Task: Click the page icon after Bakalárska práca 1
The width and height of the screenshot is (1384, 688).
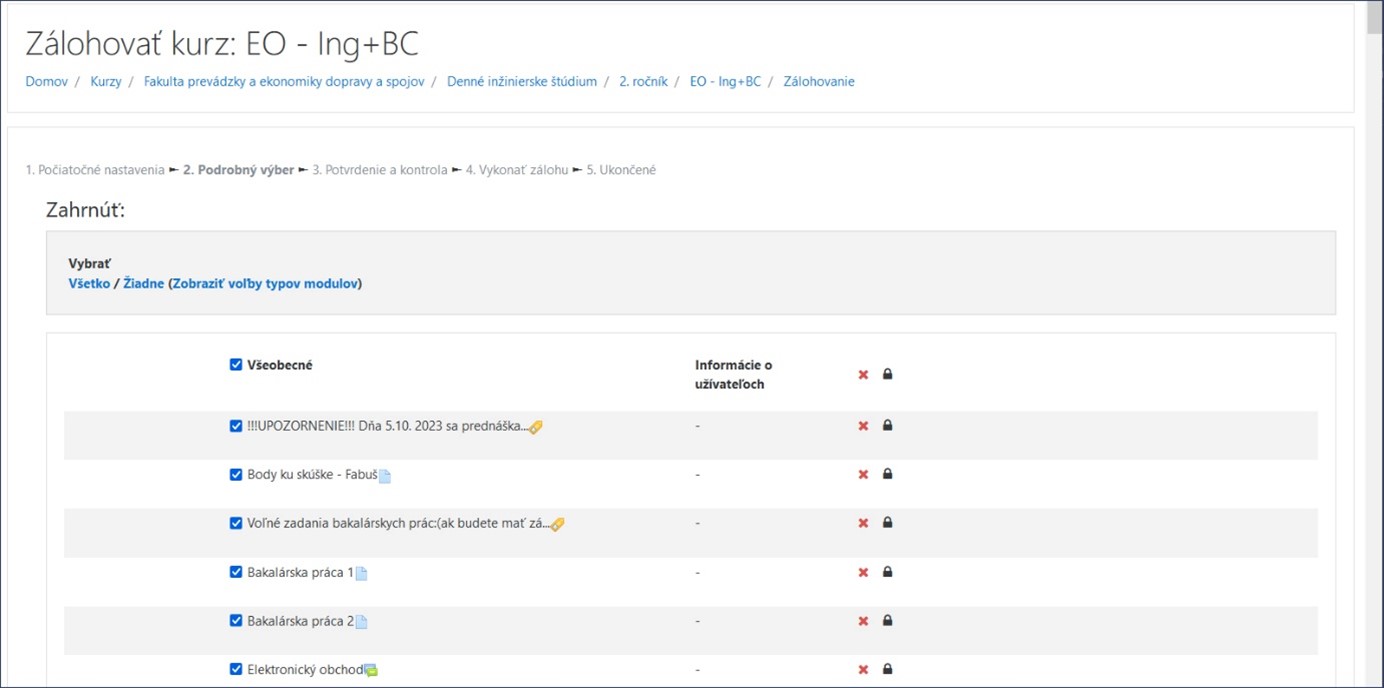Action: pos(362,574)
